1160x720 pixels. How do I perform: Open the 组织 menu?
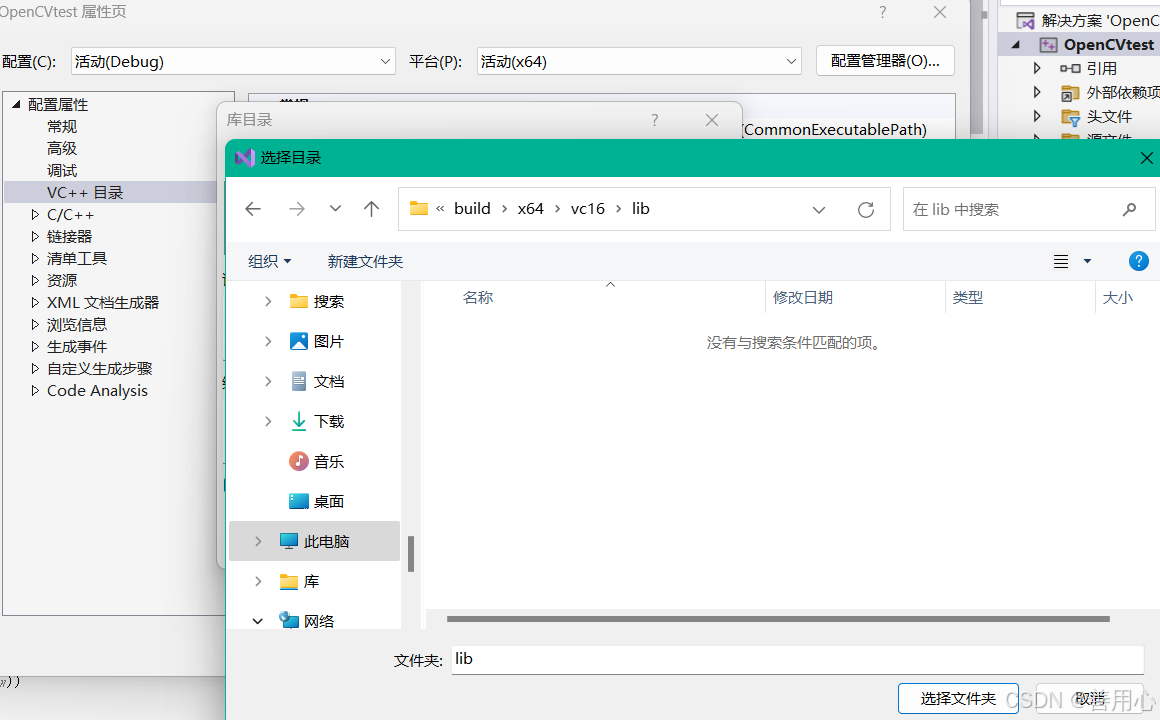pos(269,261)
